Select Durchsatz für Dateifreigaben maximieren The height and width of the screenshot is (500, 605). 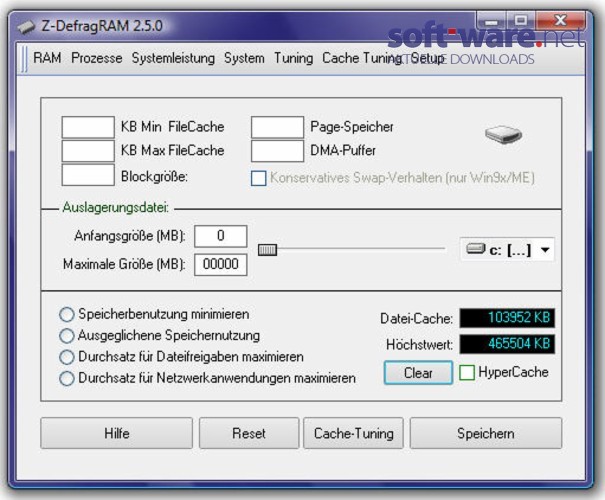[66, 357]
